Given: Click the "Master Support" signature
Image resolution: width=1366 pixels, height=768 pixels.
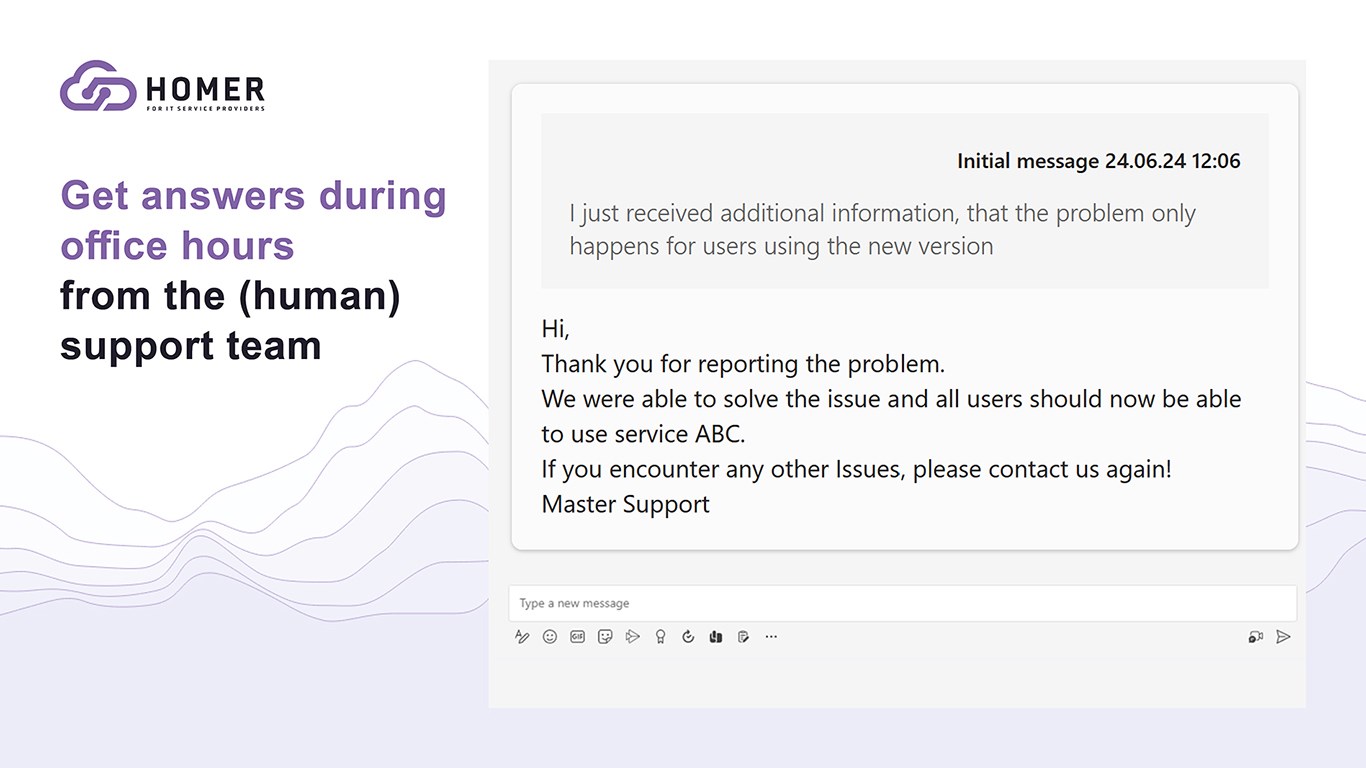Looking at the screenshot, I should click(x=625, y=504).
